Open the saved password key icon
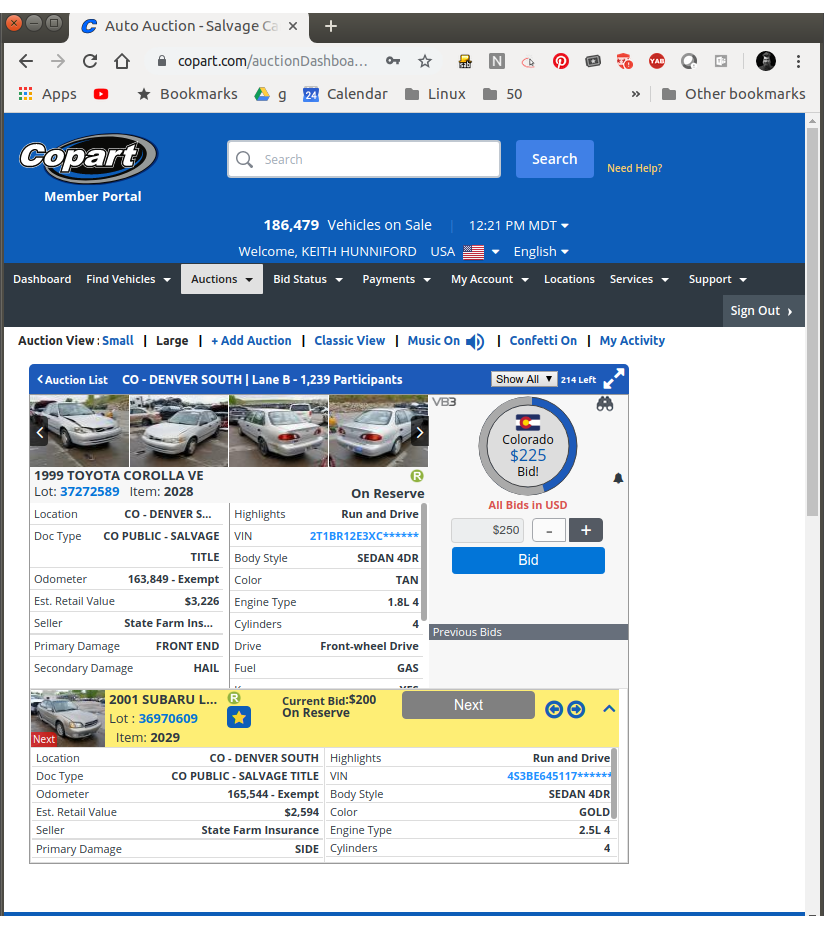 click(x=393, y=61)
